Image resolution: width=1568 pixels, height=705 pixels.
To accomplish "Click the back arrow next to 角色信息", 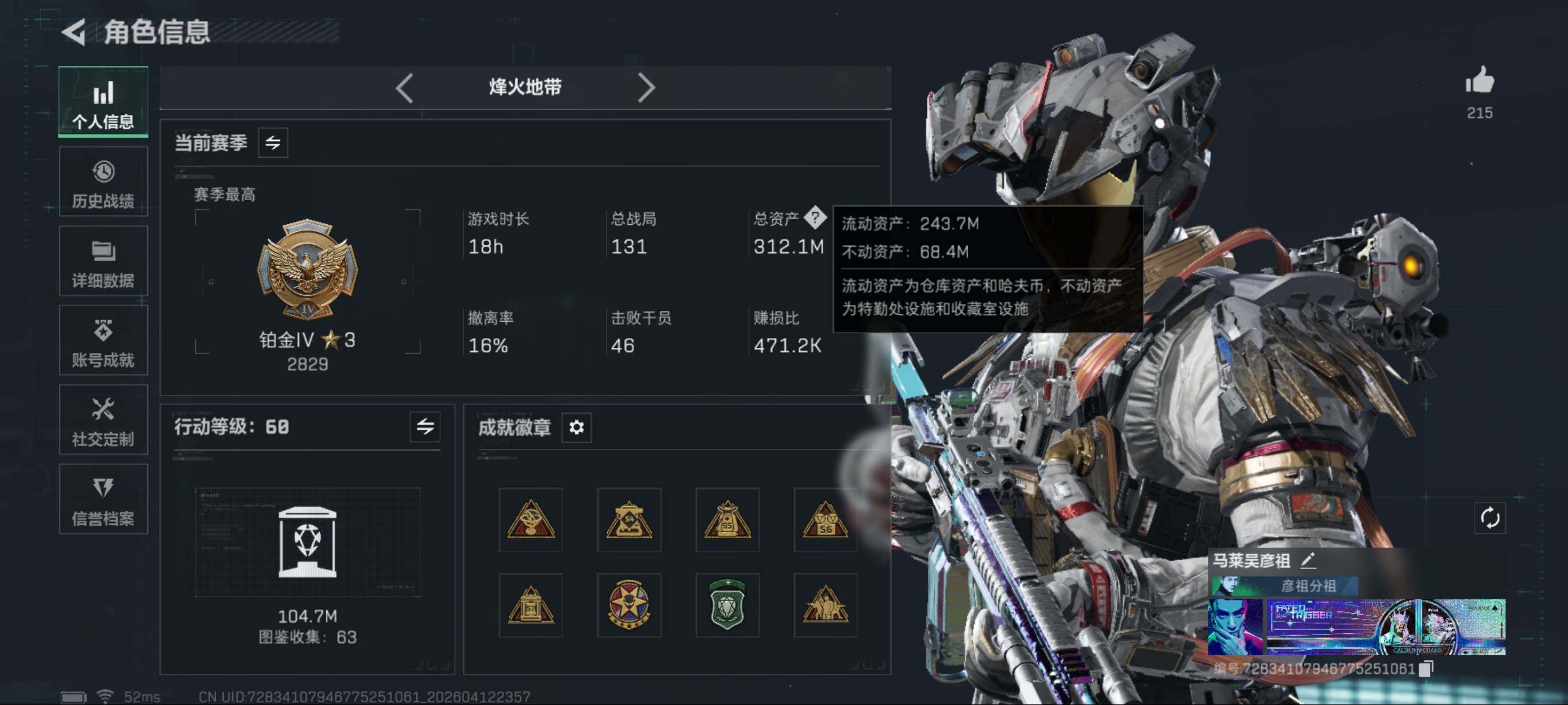I will click(x=73, y=32).
